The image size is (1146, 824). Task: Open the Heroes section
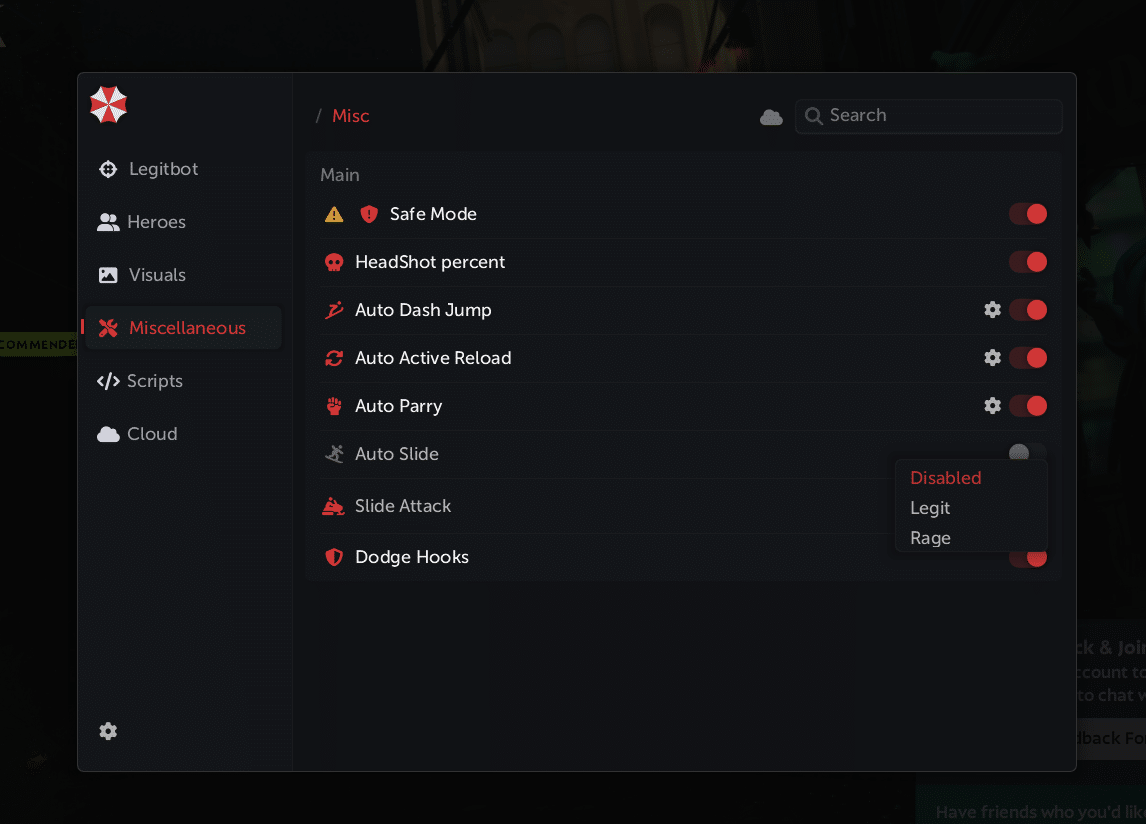coord(156,222)
